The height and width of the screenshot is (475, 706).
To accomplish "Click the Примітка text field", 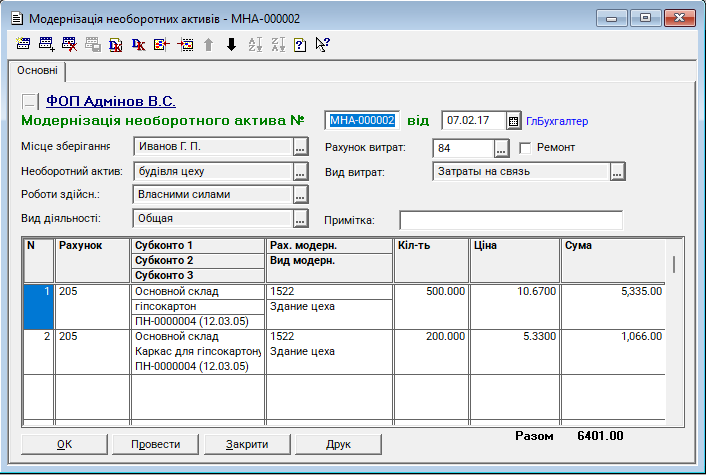I will pyautogui.click(x=510, y=220).
